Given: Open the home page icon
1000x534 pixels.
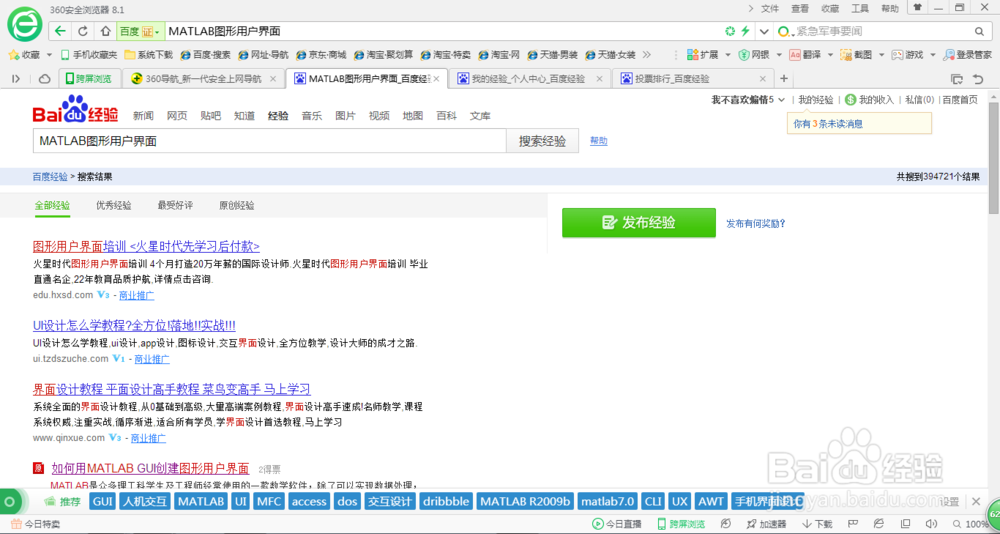Looking at the screenshot, I should pyautogui.click(x=105, y=31).
